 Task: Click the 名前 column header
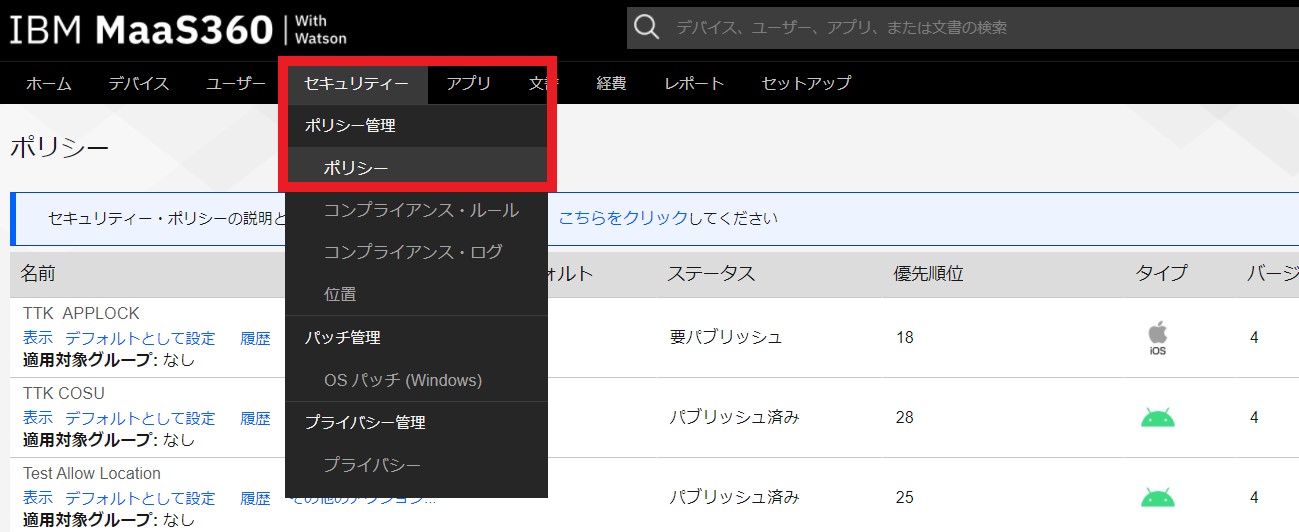38,274
